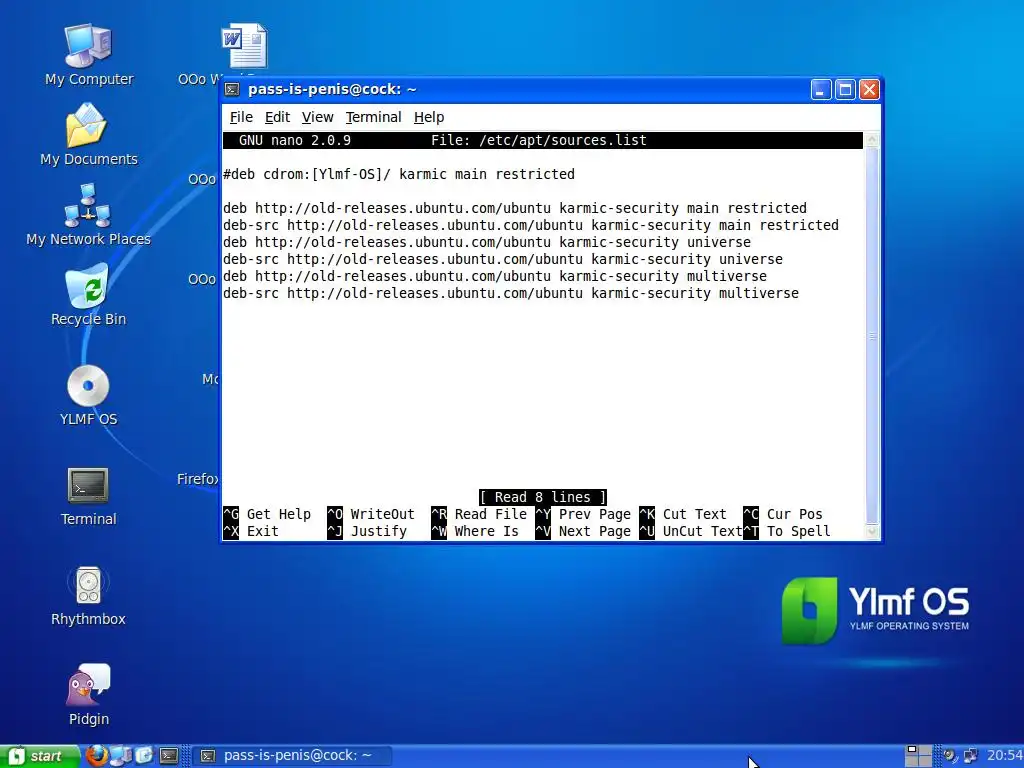The image size is (1024, 768).
Task: Click the deb karmic-security main restricted line
Action: [515, 208]
